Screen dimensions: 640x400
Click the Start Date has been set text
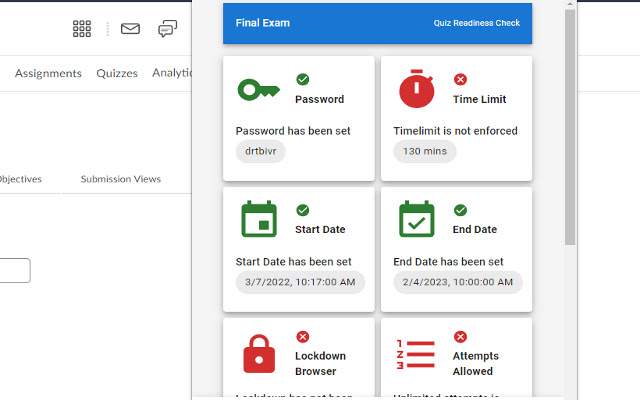pos(293,262)
